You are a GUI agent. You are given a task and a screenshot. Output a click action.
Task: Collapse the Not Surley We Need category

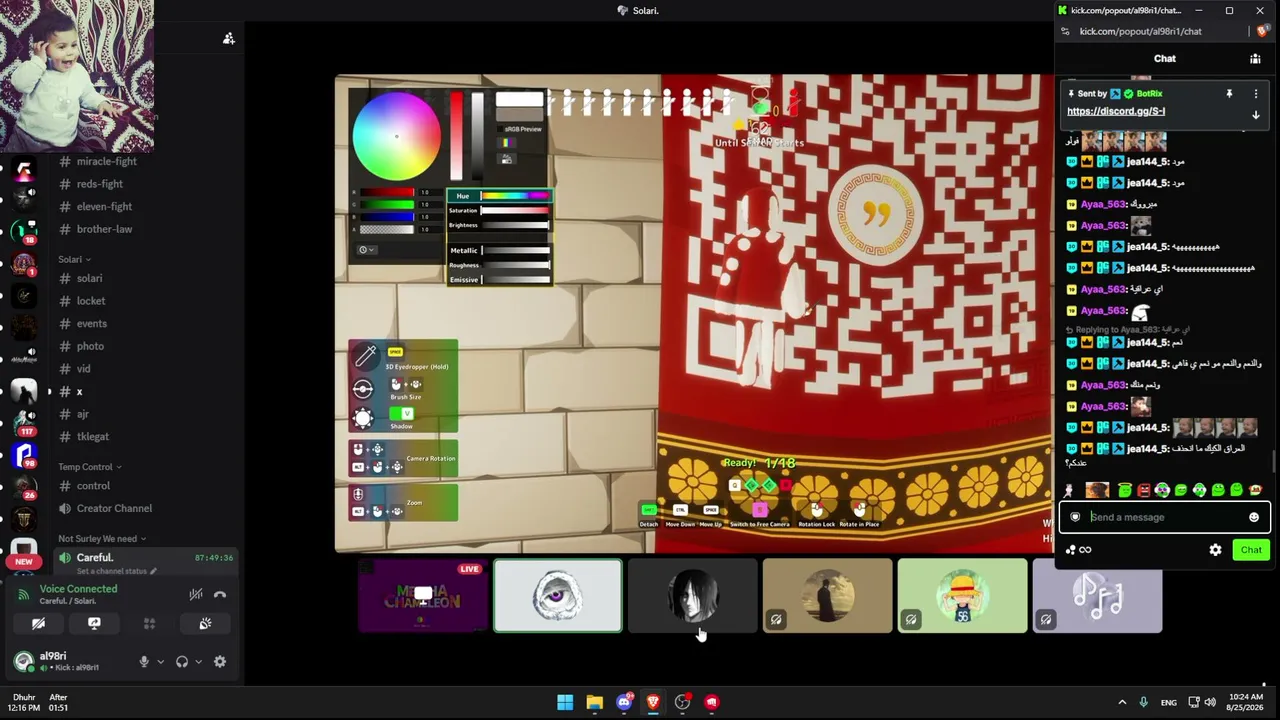tap(103, 539)
